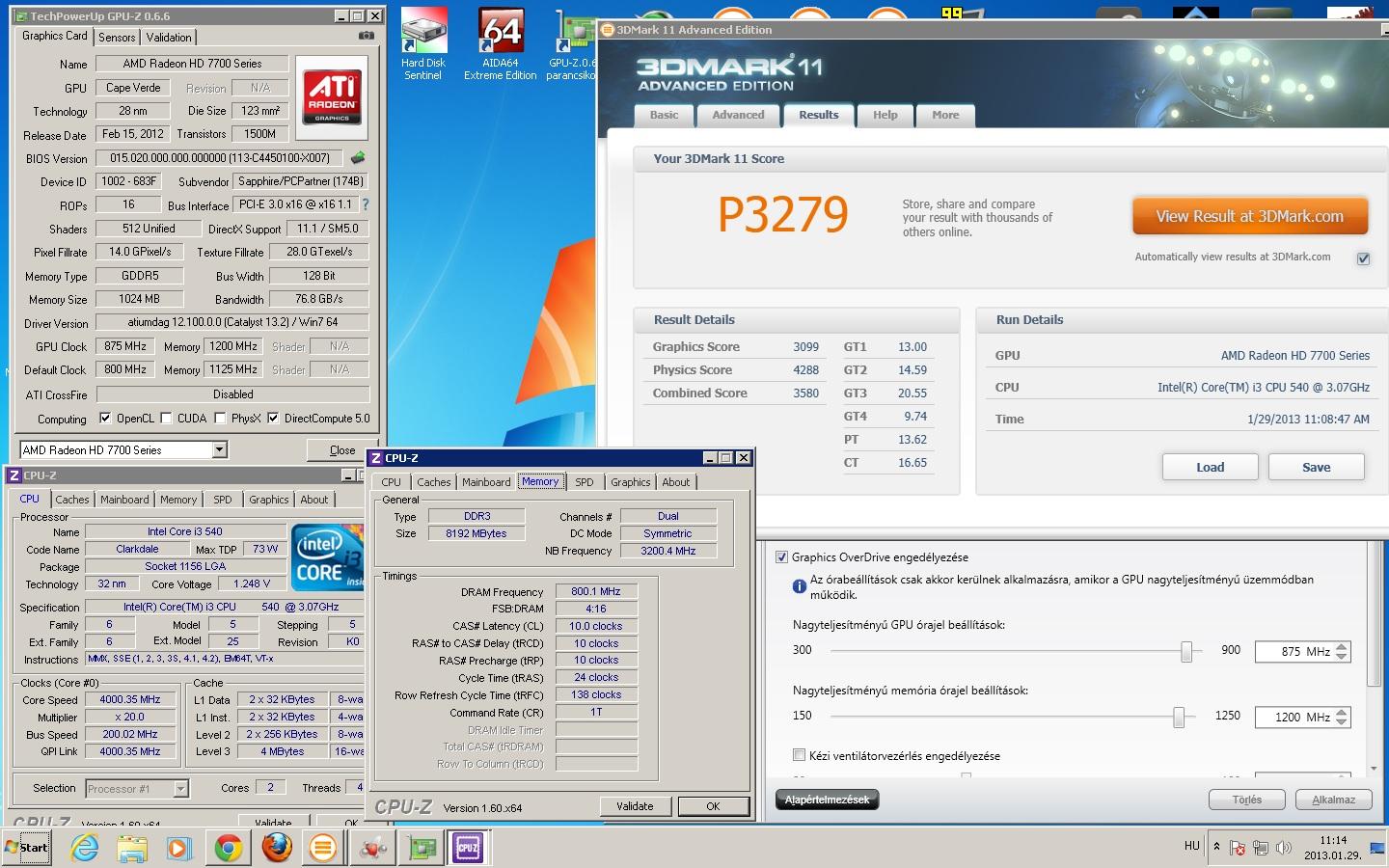Click the Alkalmaz apply button
Screen dimensions: 1389x868
click(x=1333, y=800)
